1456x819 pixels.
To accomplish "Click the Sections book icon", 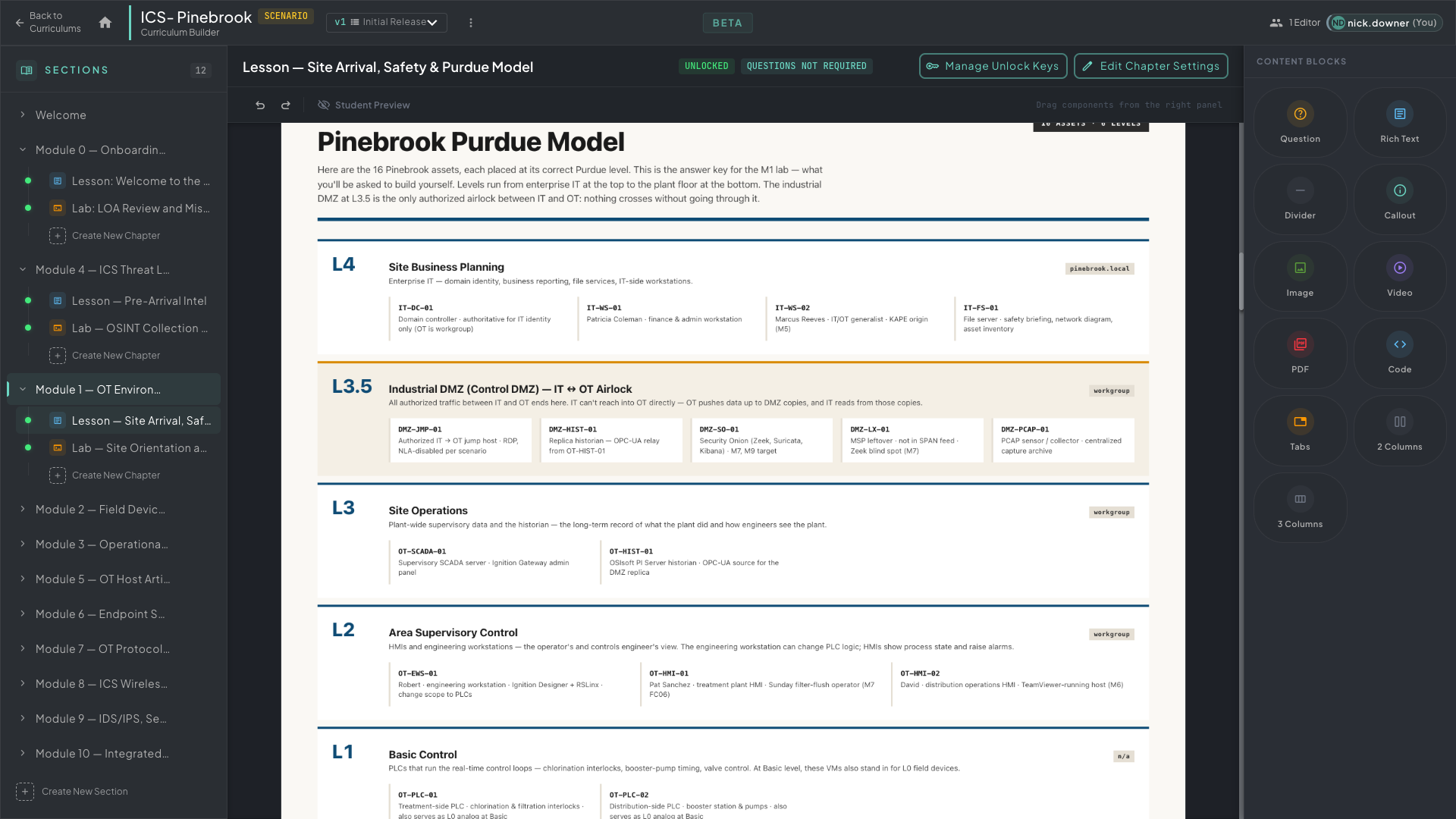I will pyautogui.click(x=27, y=70).
